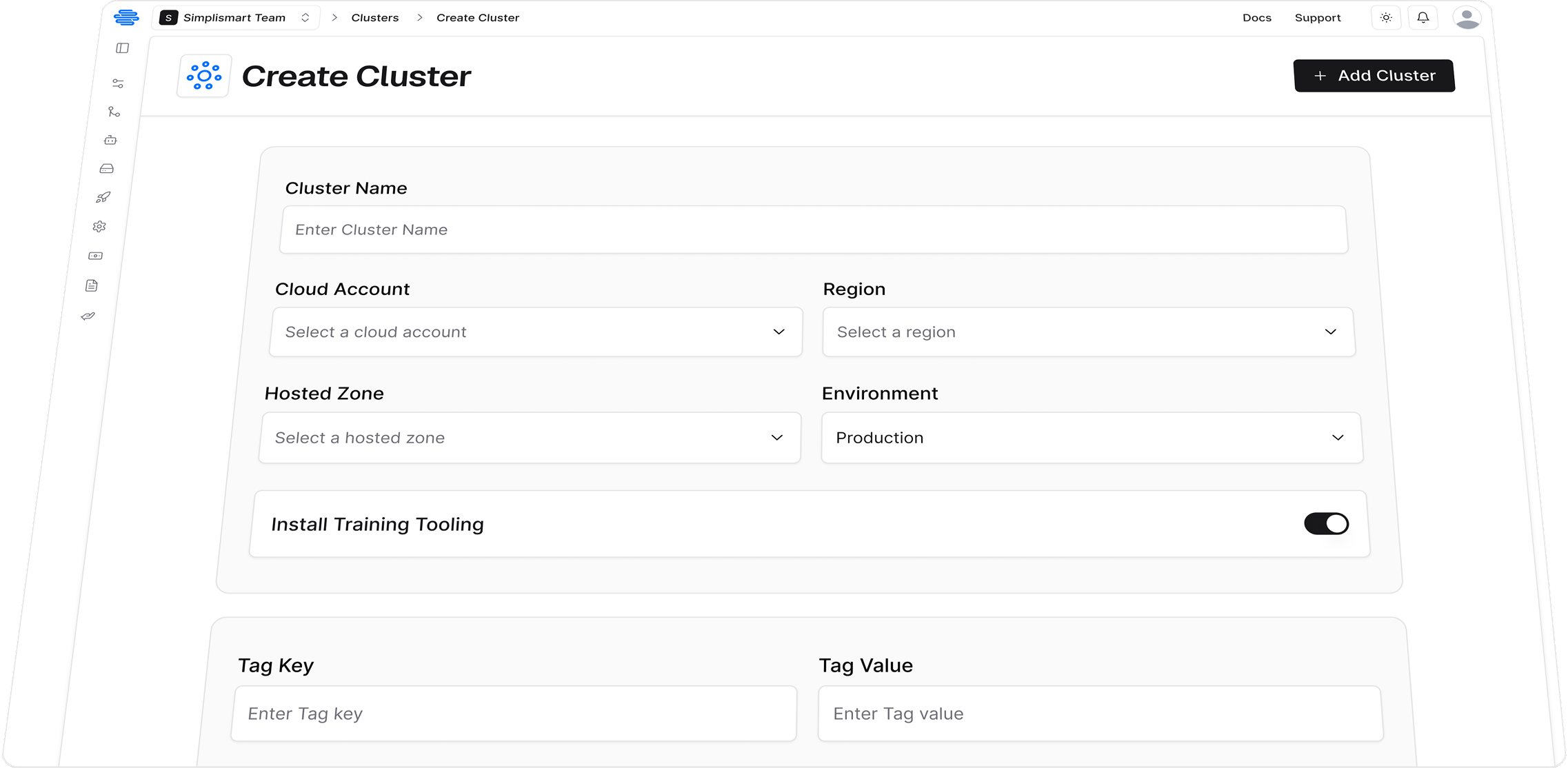Focus the Enter Cluster Name field

pos(814,230)
